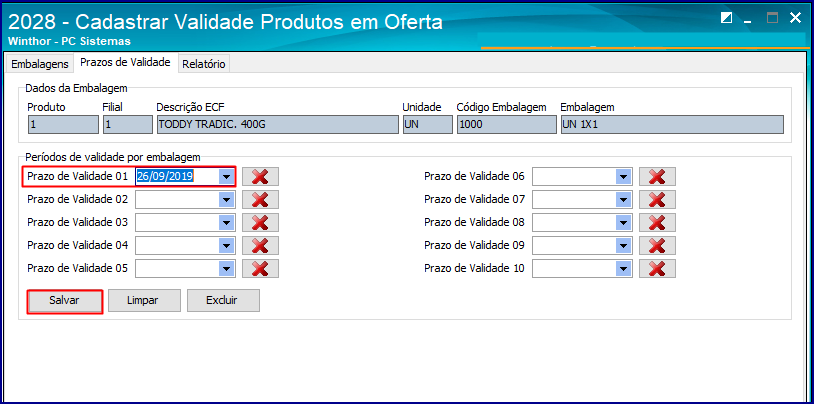
Task: Focus the Prazo de Validade 02 date field
Action: [x=185, y=199]
